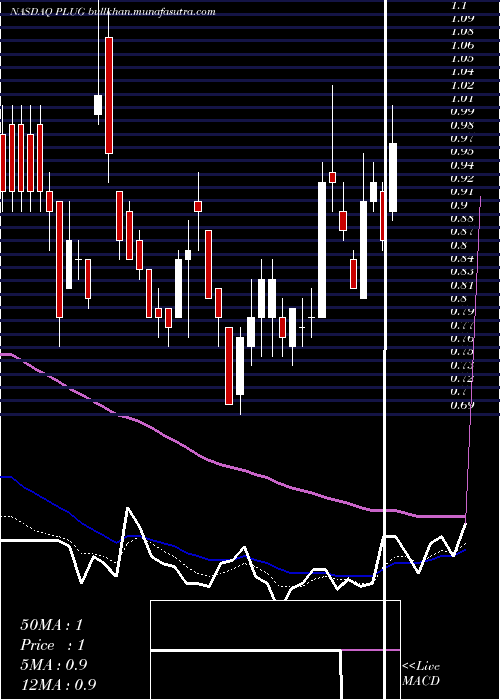Select the 50MA : 1 legend entry
This screenshot has width=500, height=700.
click(x=52, y=625)
